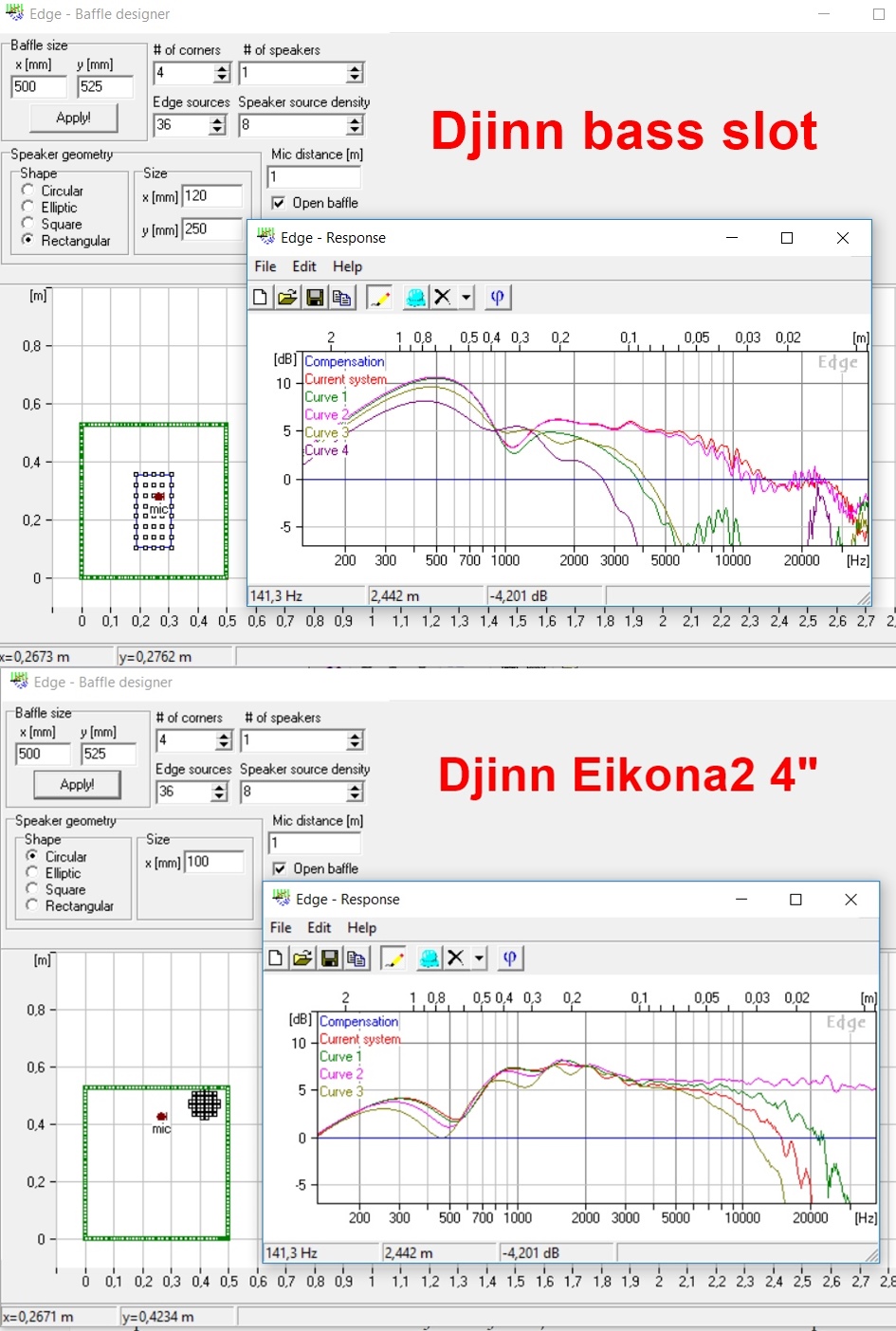Click Edge app icon of bass slot Response title bar

click(x=265, y=237)
